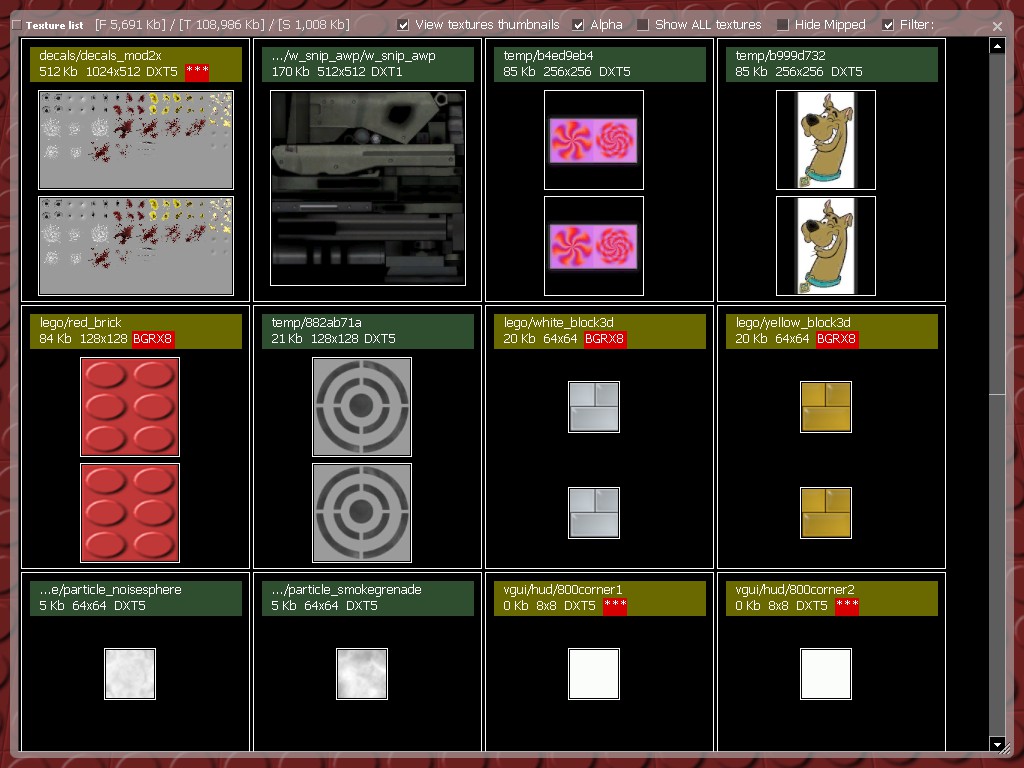Click the upper yellow_block3d thumbnail

tap(826, 407)
